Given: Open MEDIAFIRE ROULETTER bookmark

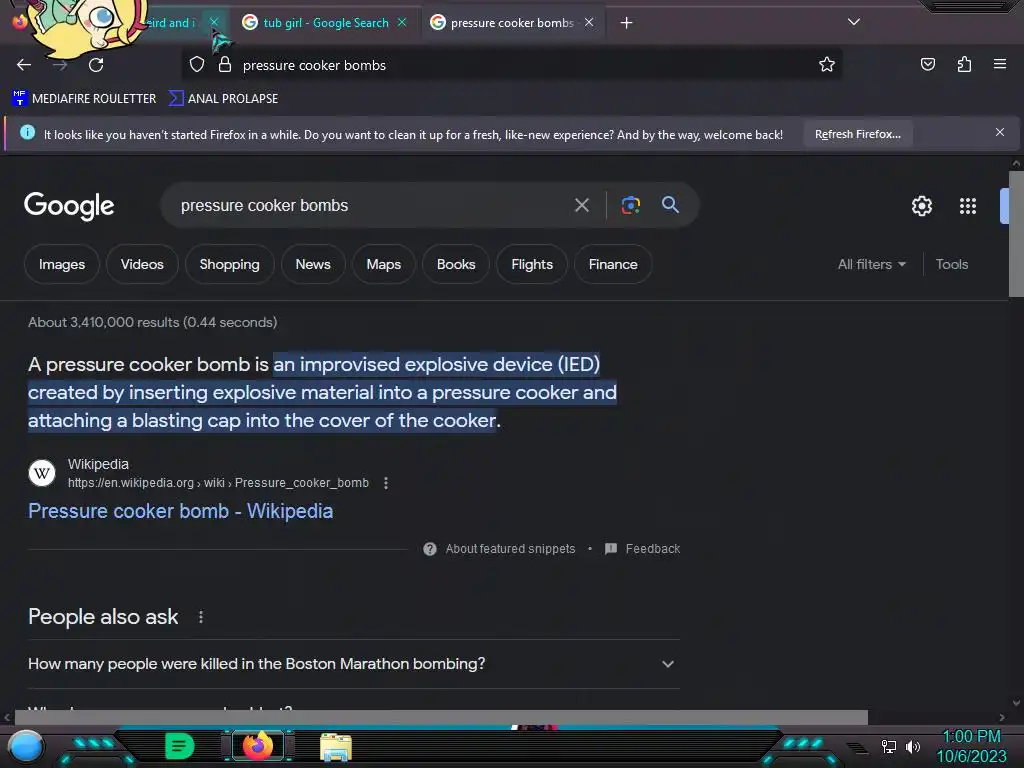Looking at the screenshot, I should [85, 99].
